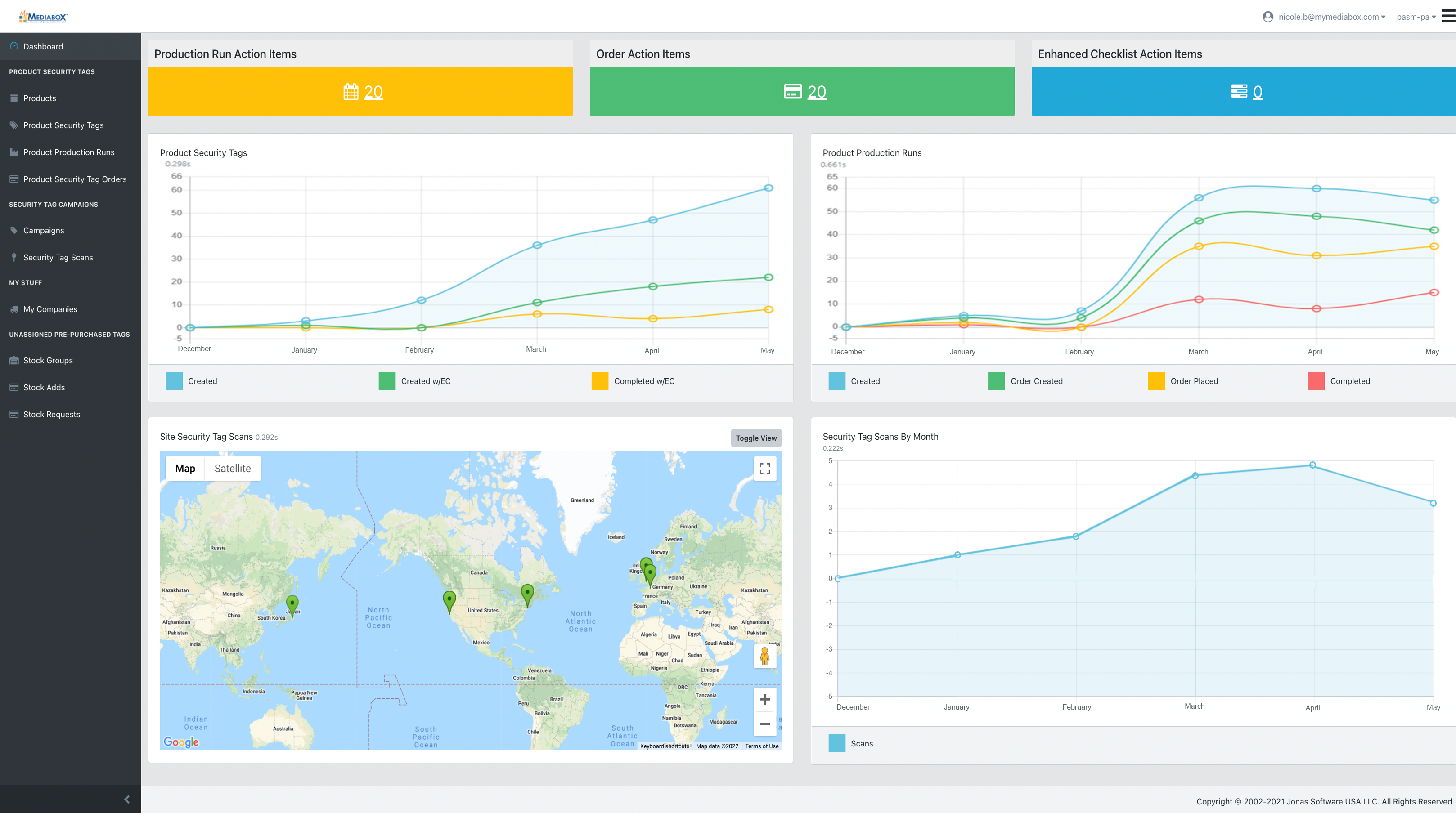Click the user avatar icon
1456x813 pixels.
[x=1268, y=17]
